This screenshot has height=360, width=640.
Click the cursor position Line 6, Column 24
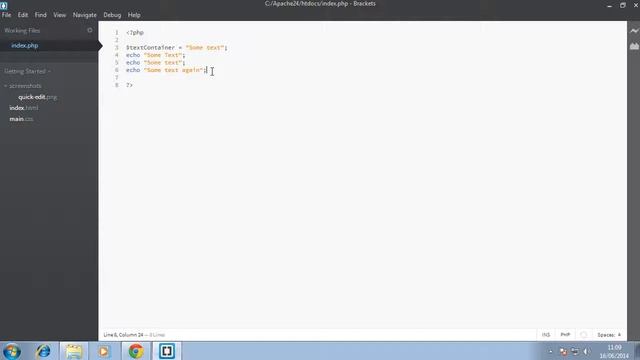123,335
